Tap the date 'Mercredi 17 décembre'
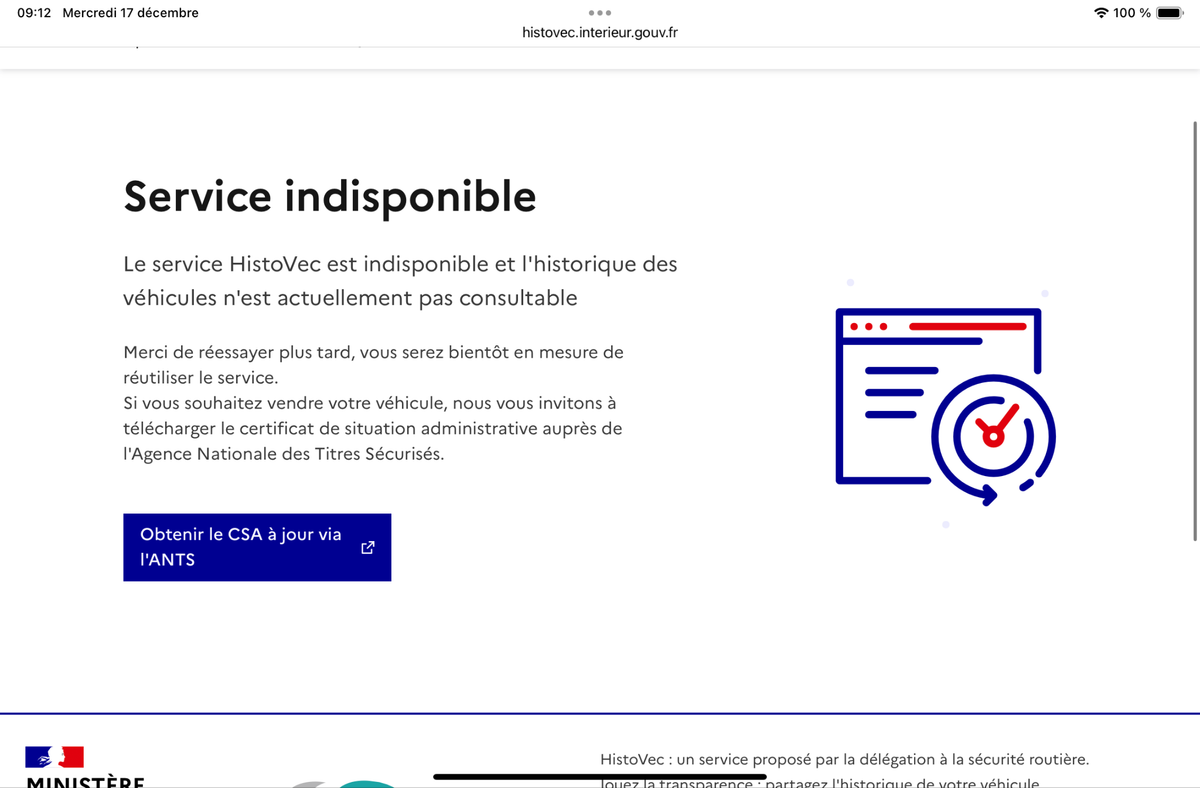1200x788 pixels. [x=130, y=13]
